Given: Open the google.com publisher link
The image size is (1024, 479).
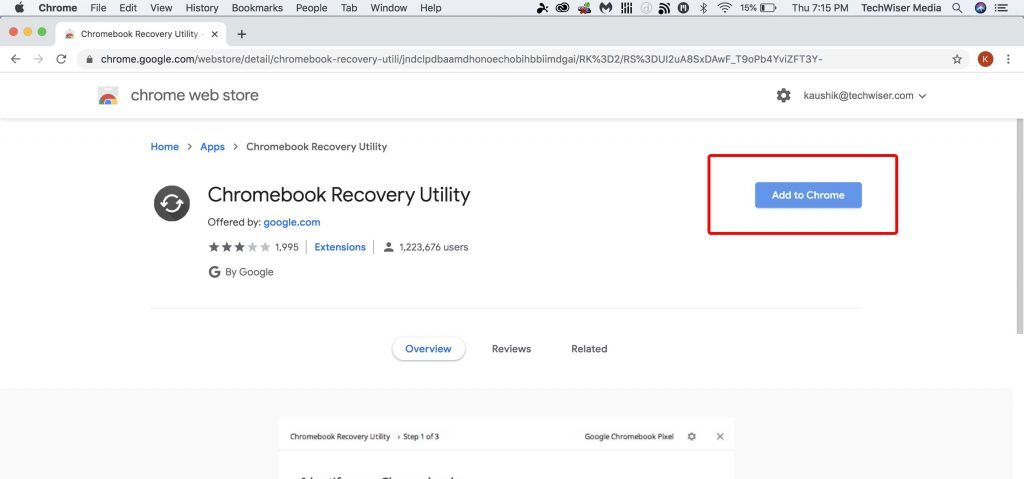Looking at the screenshot, I should 292,222.
